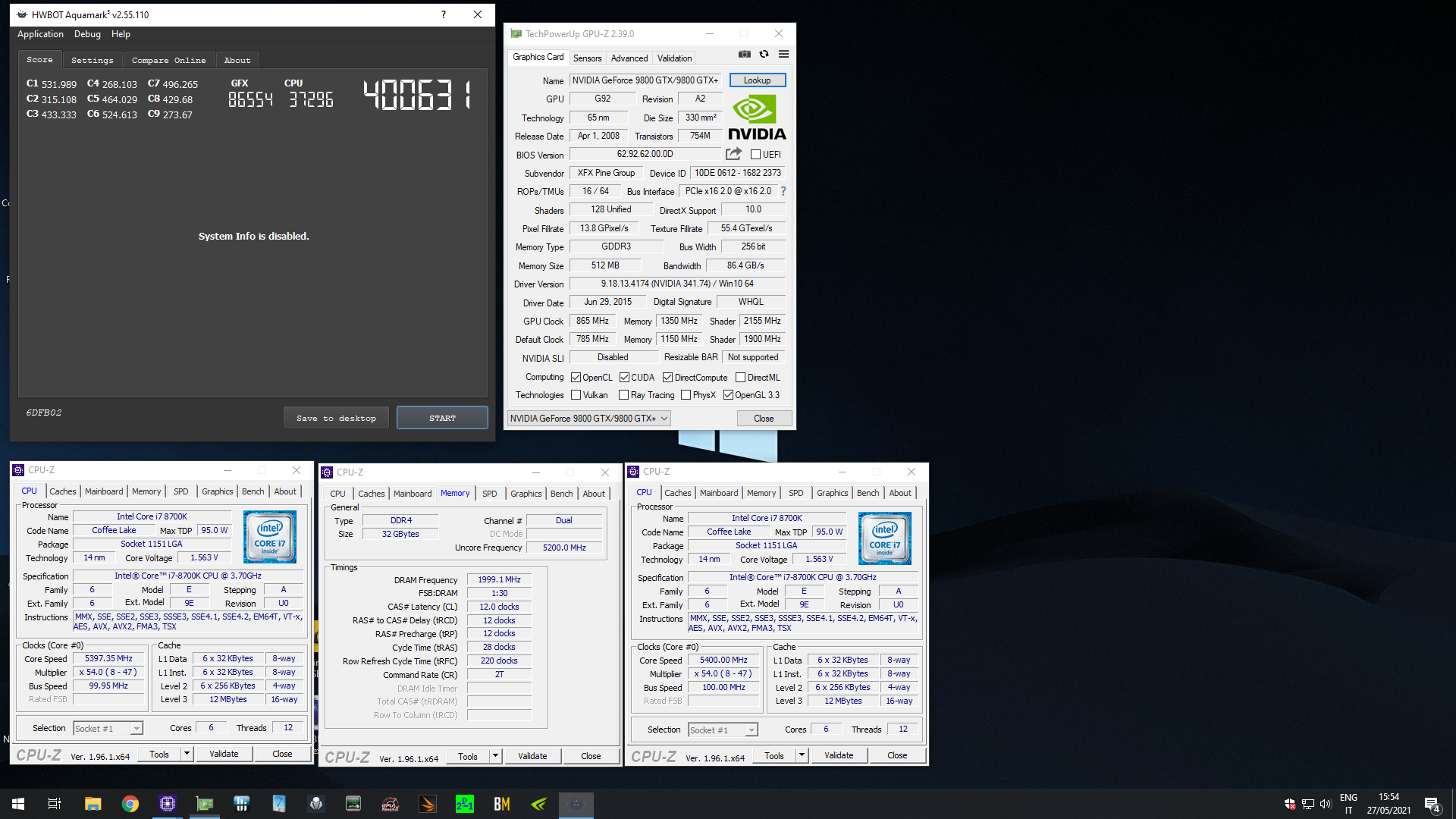Toggle the CUDA checkbox
Viewport: 1456px width, 819px height.
(625, 378)
